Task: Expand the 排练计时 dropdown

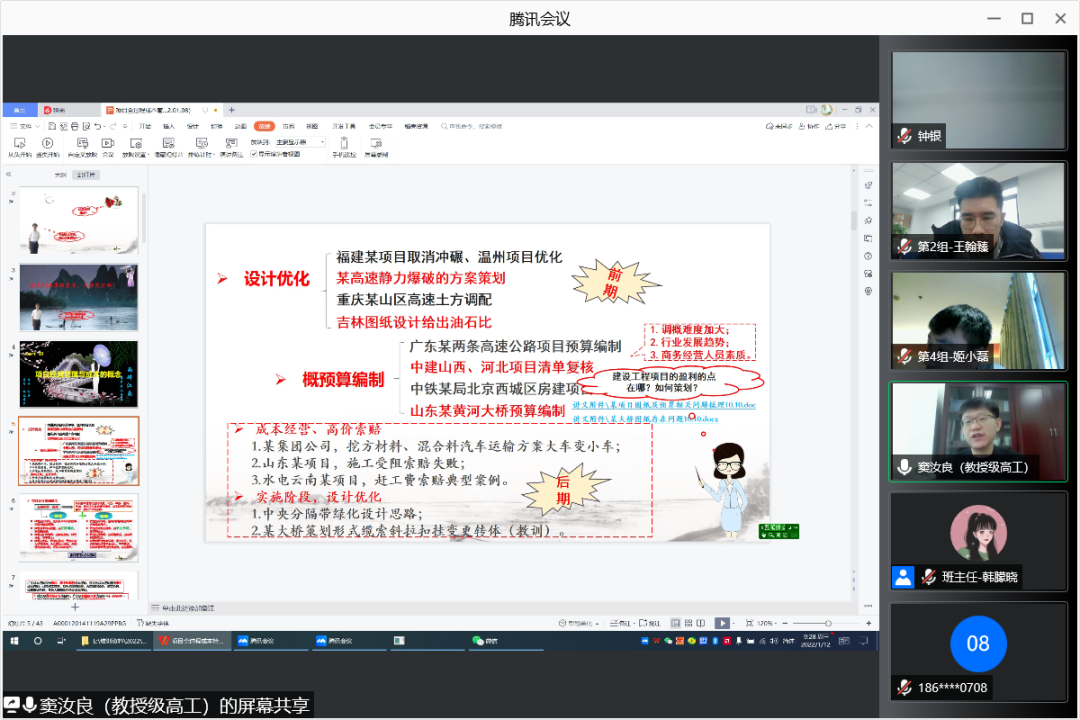Action: tap(214, 155)
